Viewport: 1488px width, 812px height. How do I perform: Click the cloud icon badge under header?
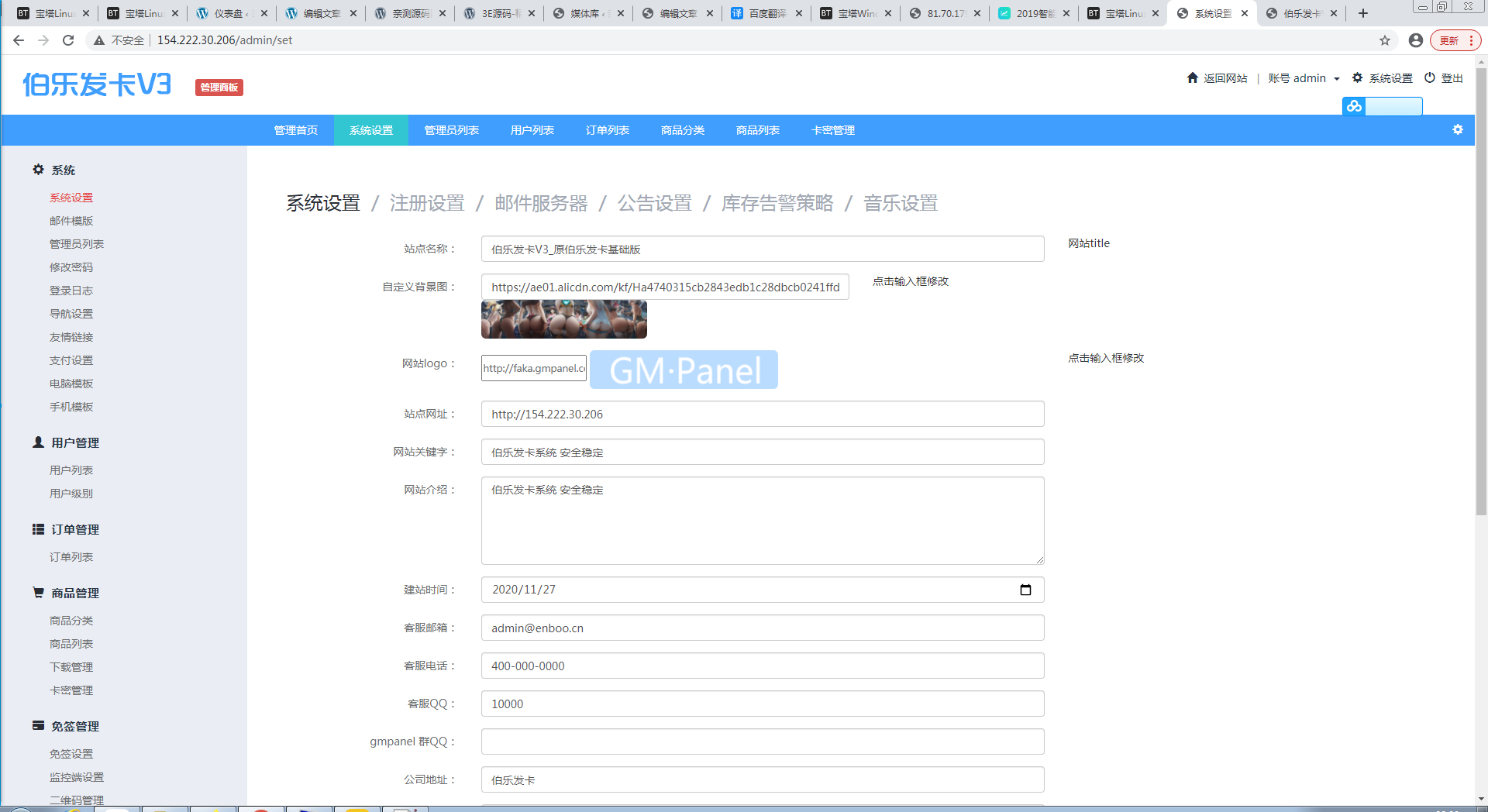click(x=1354, y=106)
